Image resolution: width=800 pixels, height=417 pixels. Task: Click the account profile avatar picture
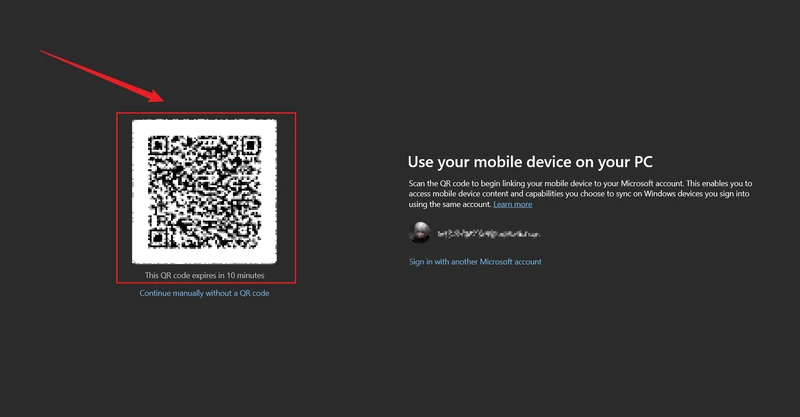420,233
